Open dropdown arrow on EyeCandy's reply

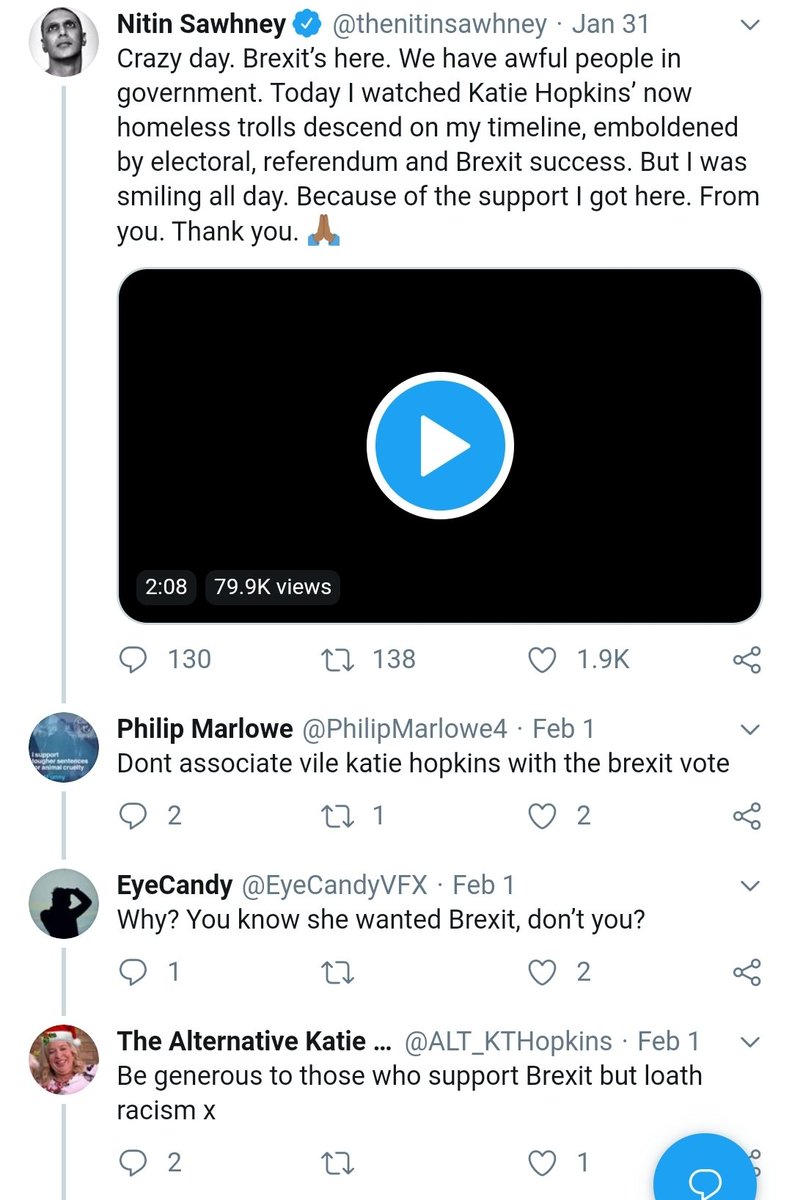(747, 885)
